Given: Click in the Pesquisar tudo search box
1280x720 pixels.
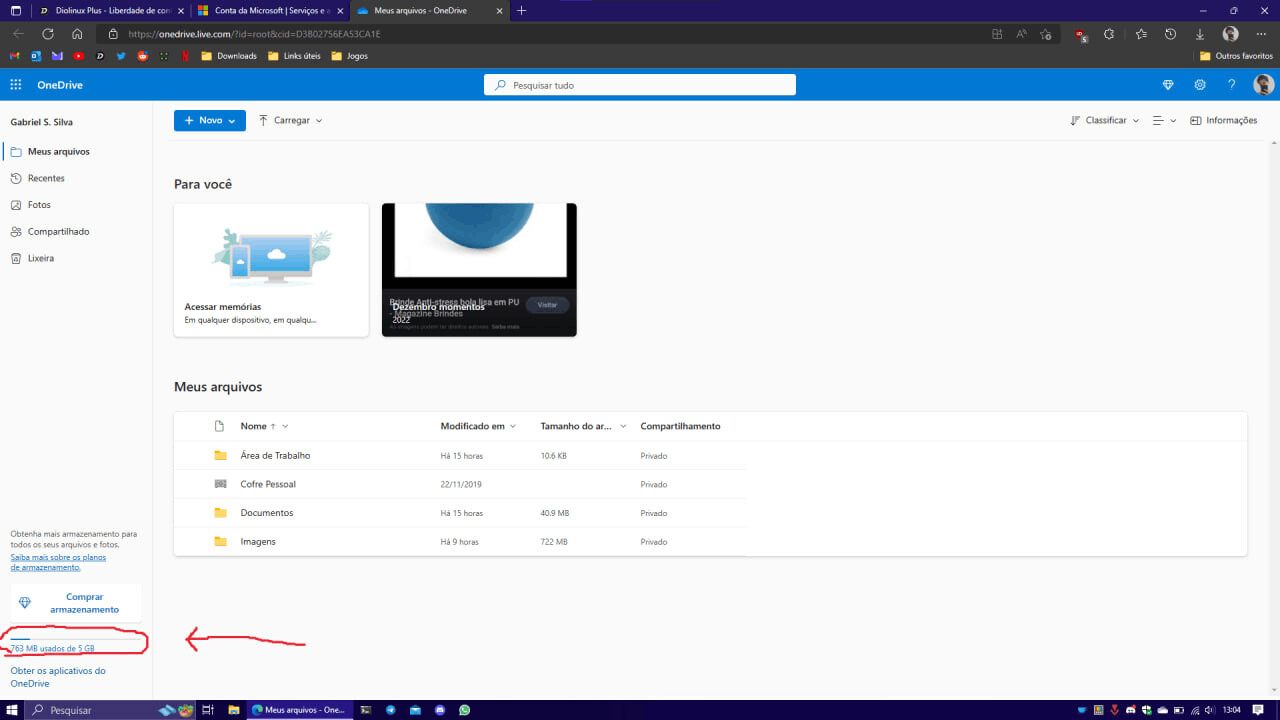Looking at the screenshot, I should 640,85.
